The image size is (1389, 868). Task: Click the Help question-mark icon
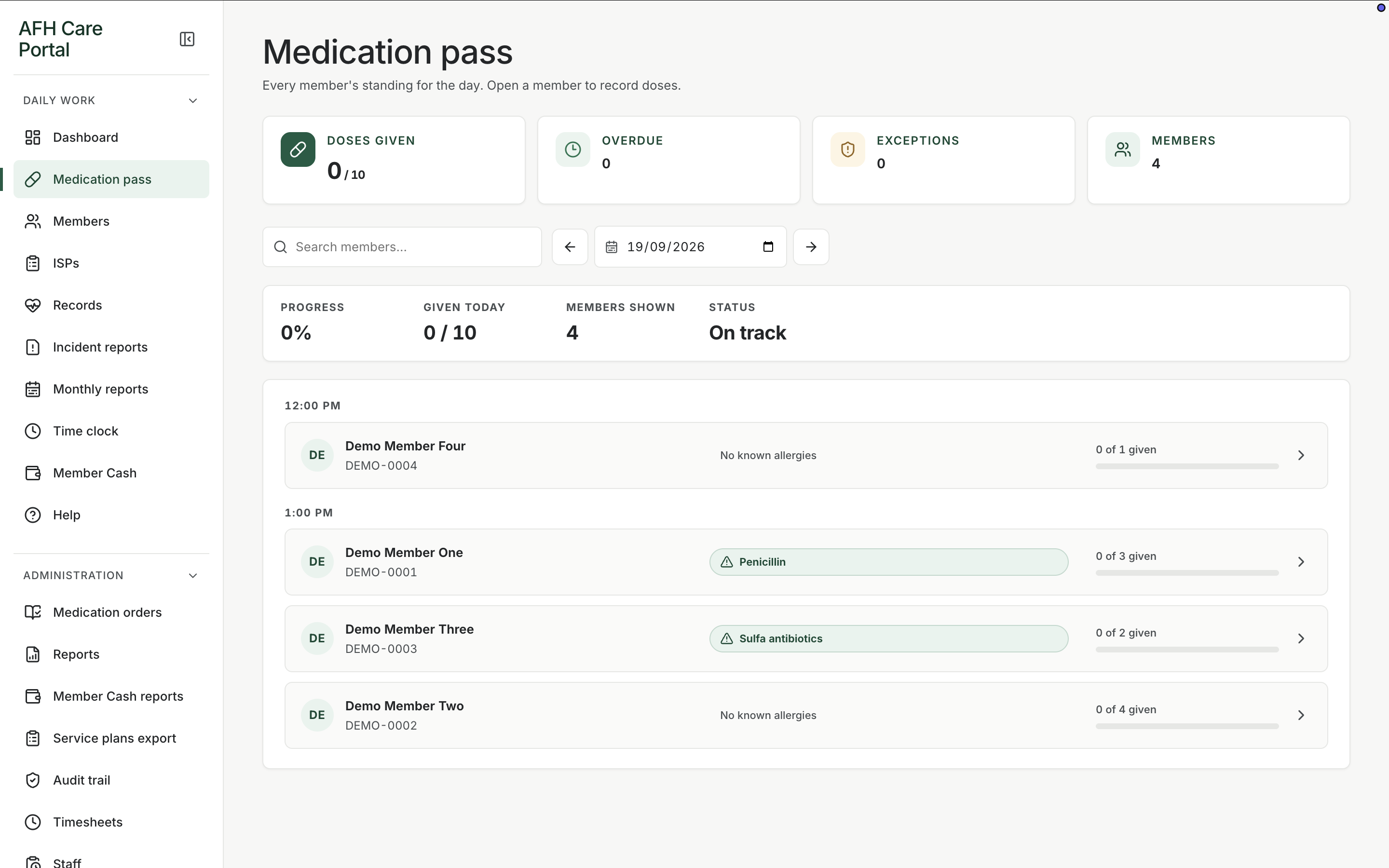point(33,515)
